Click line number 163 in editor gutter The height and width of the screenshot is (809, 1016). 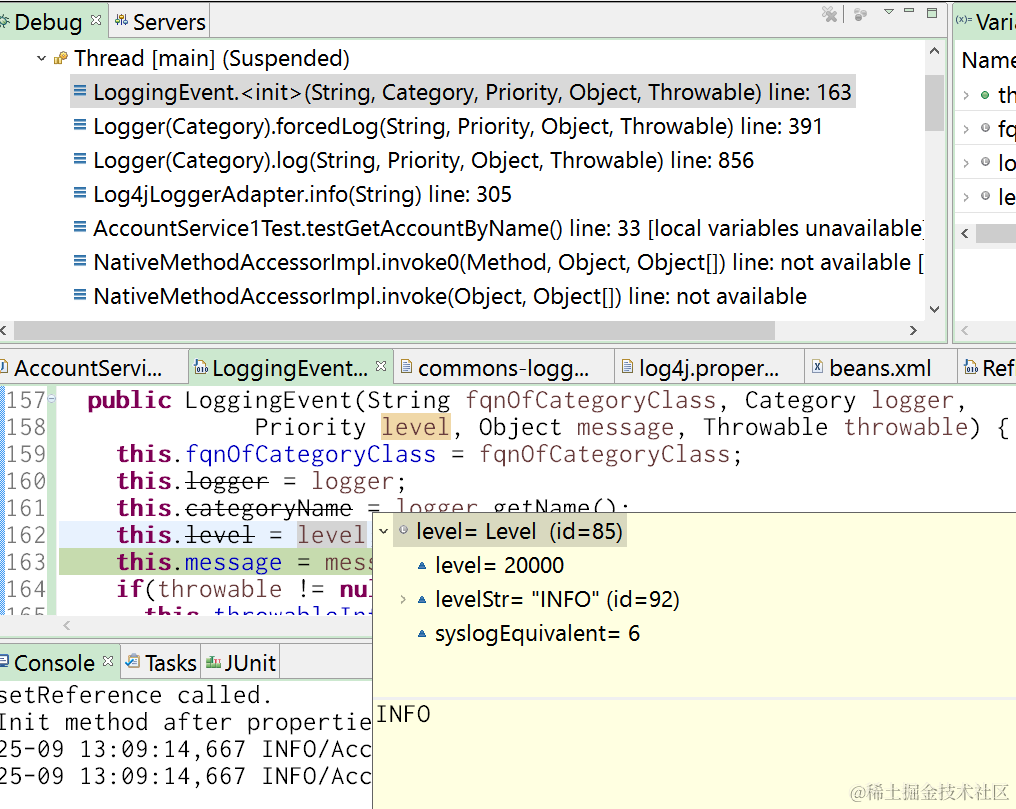[26, 562]
